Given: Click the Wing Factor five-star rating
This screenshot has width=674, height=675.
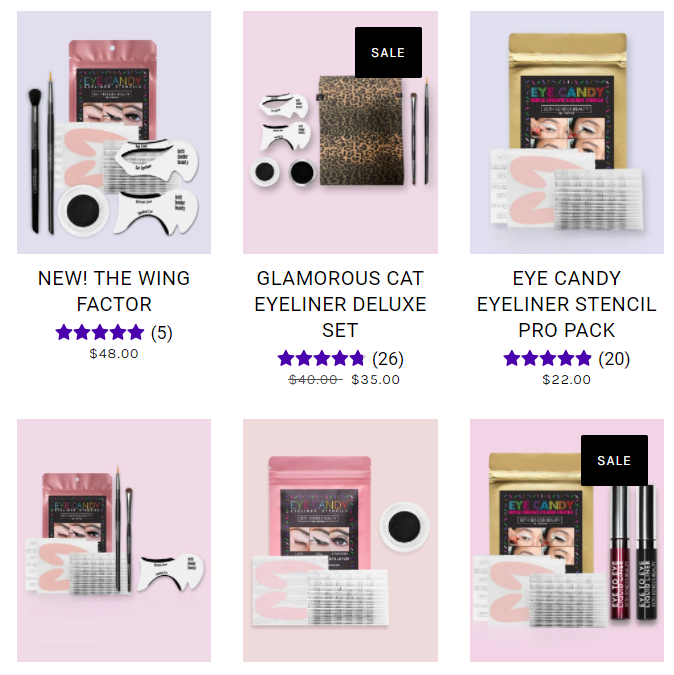Looking at the screenshot, I should [100, 332].
